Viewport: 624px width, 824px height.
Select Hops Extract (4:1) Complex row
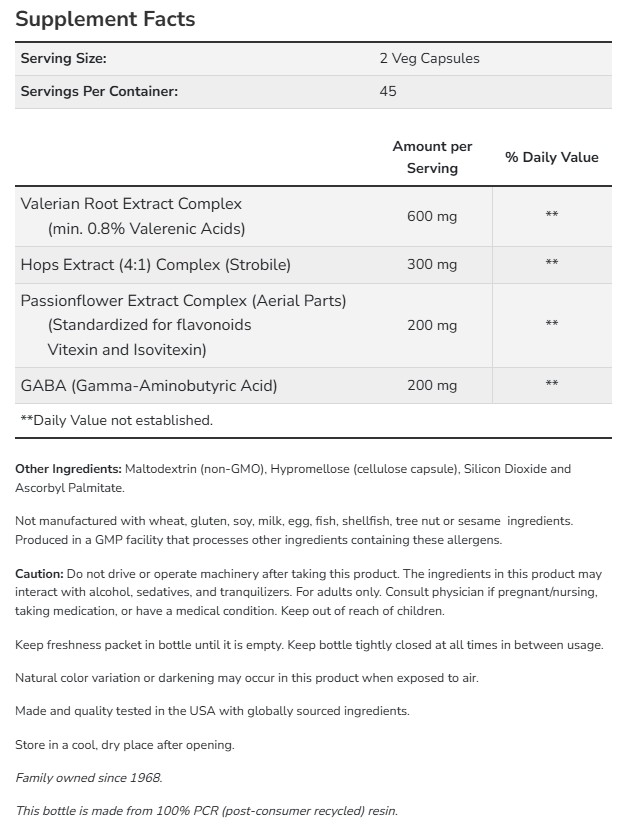155,265
